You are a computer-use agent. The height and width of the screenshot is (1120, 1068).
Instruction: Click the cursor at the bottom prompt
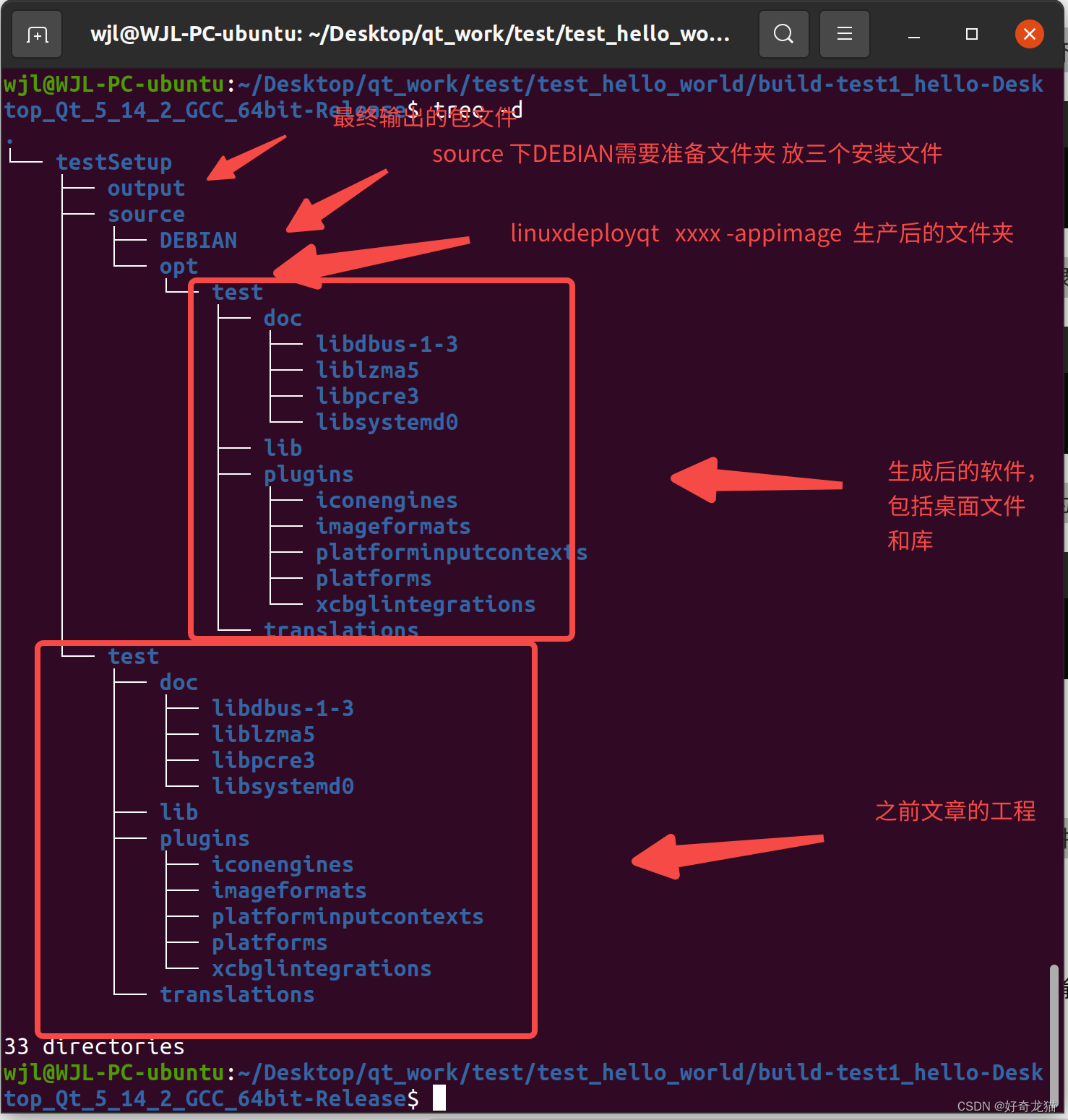pos(439,1098)
